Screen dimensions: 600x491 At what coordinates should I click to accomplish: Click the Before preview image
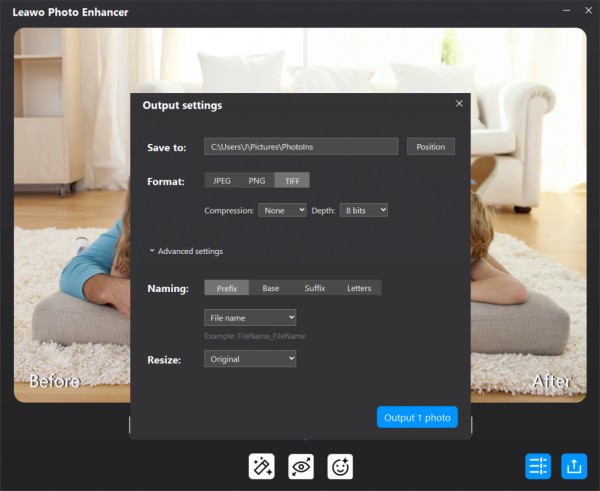72,214
